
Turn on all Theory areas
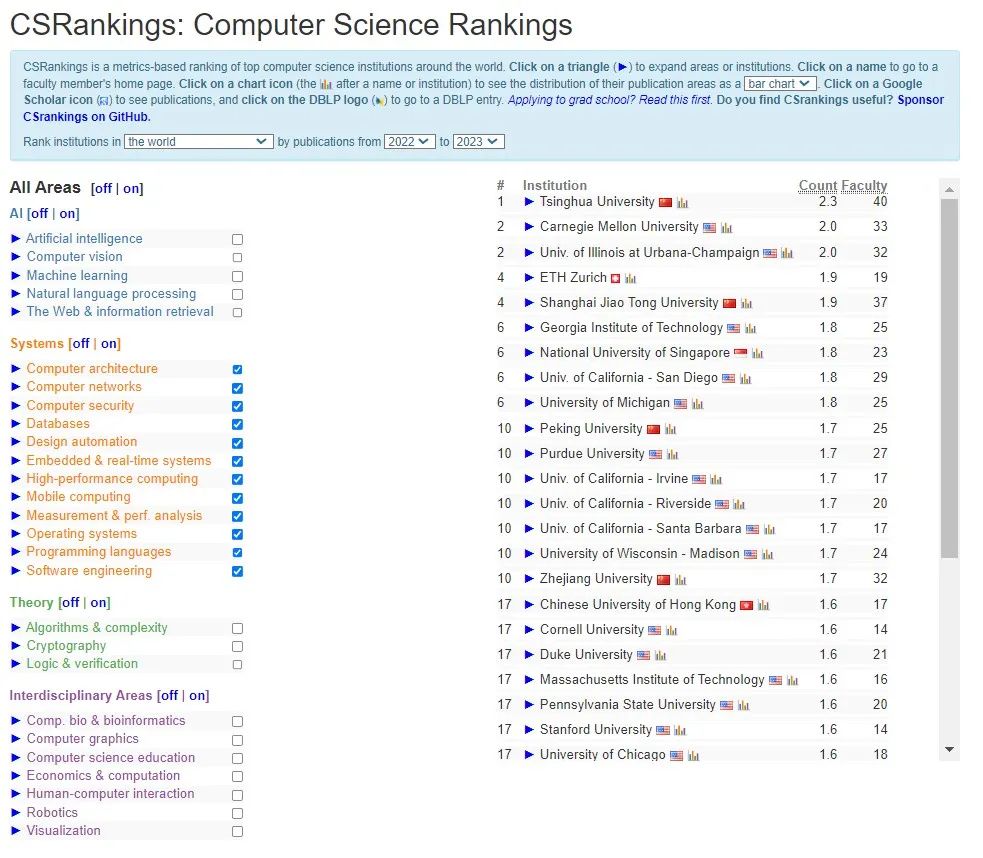tap(99, 603)
